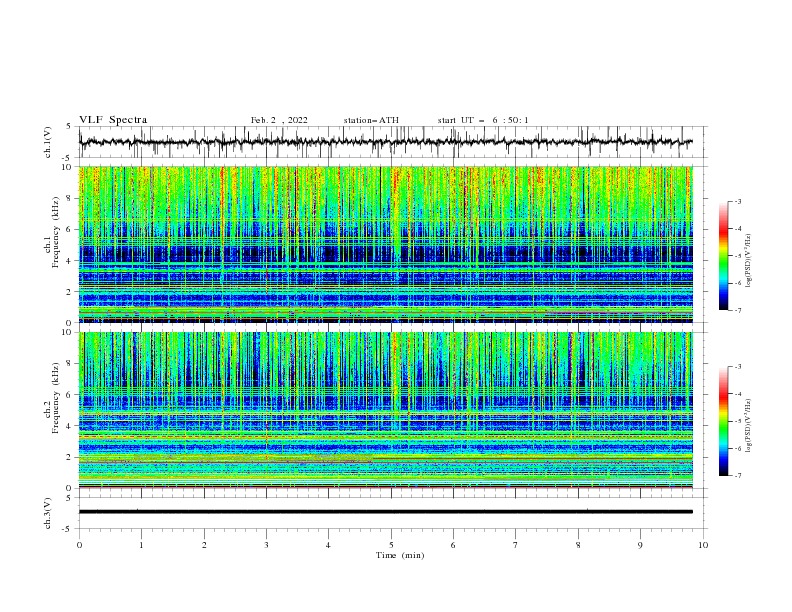Click the ch.3 flat black waveform trace
The height and width of the screenshot is (612, 792).
tap(386, 512)
